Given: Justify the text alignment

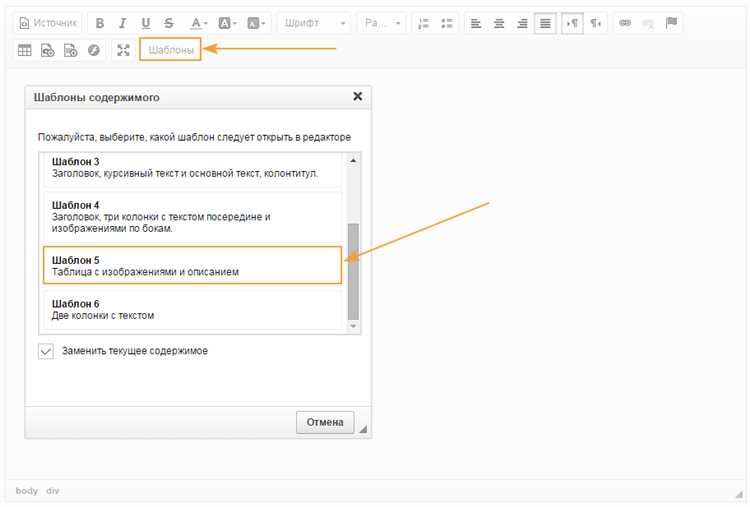Looking at the screenshot, I should (545, 23).
